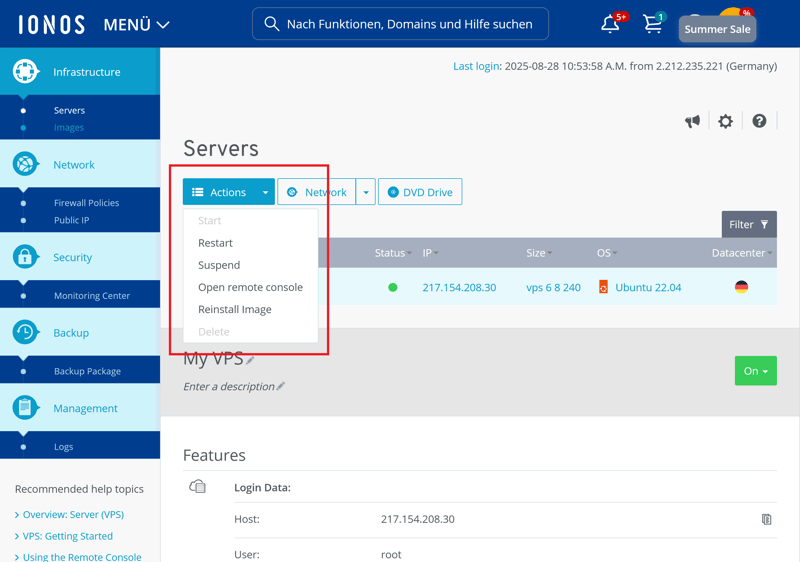Choose Reinstall Image menu entry
Viewport: 800px width, 562px height.
coord(235,309)
